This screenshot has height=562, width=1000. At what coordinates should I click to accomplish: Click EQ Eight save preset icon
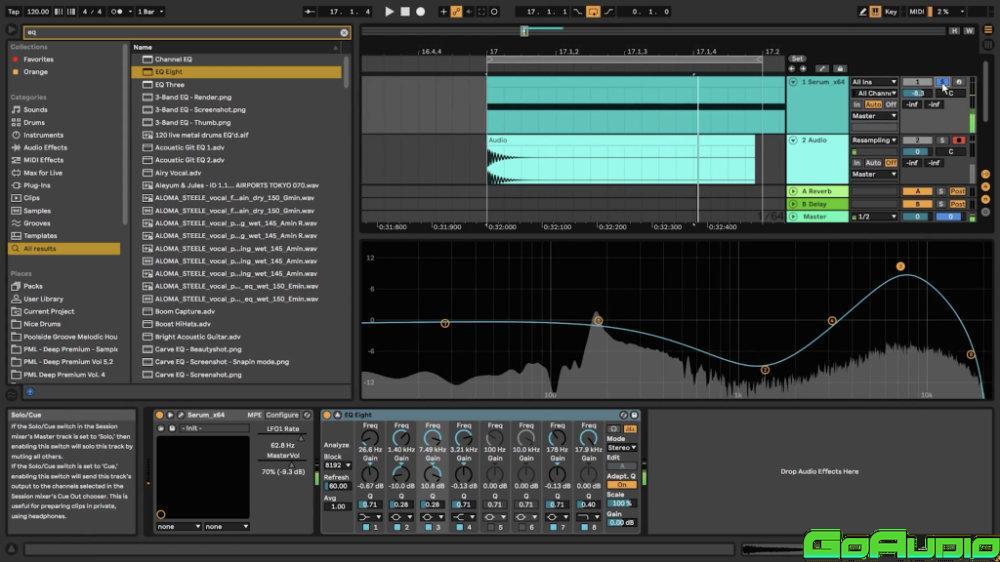(634, 415)
